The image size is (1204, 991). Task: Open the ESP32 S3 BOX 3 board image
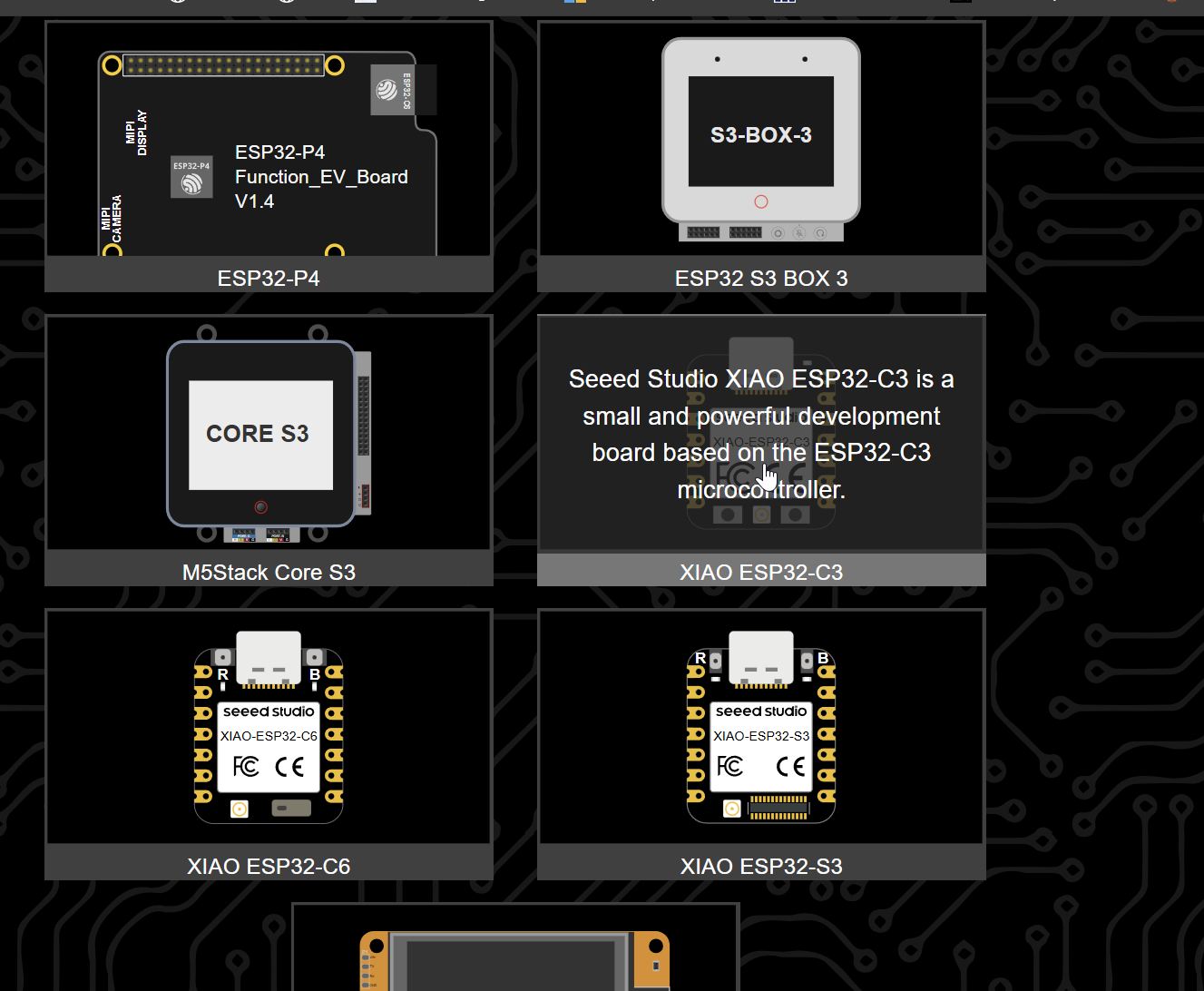click(761, 138)
